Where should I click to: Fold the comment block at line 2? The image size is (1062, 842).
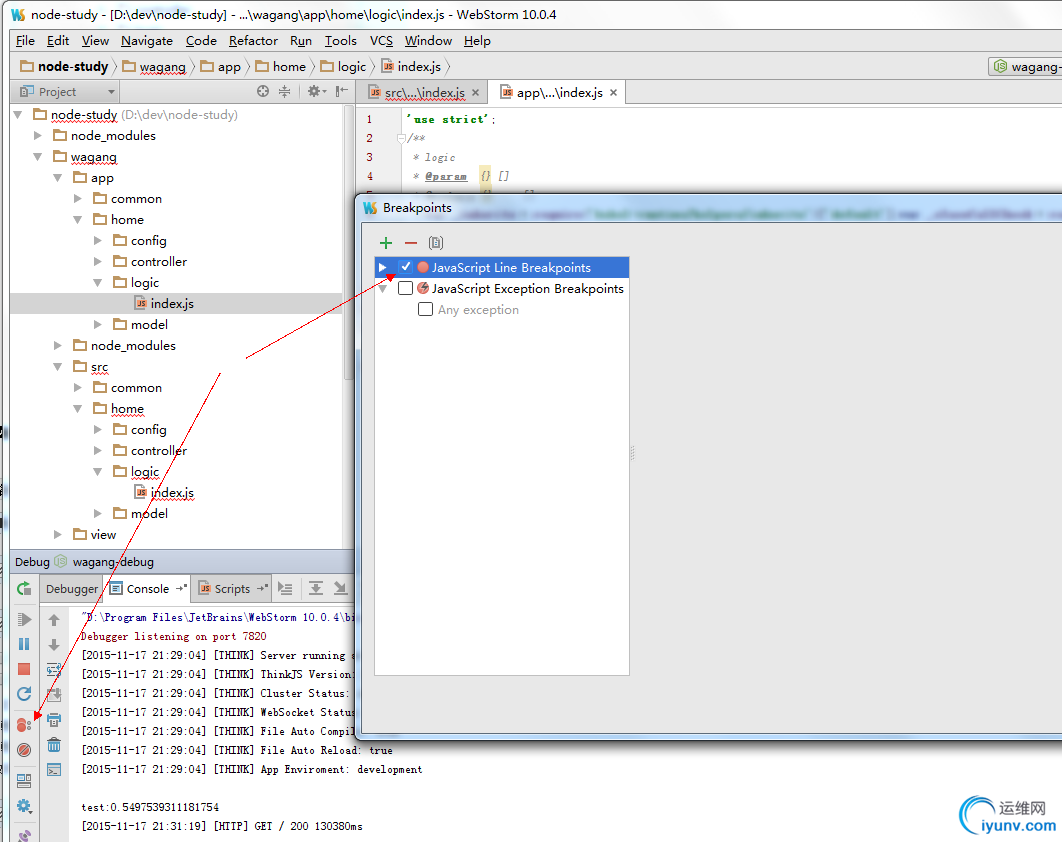[401, 138]
